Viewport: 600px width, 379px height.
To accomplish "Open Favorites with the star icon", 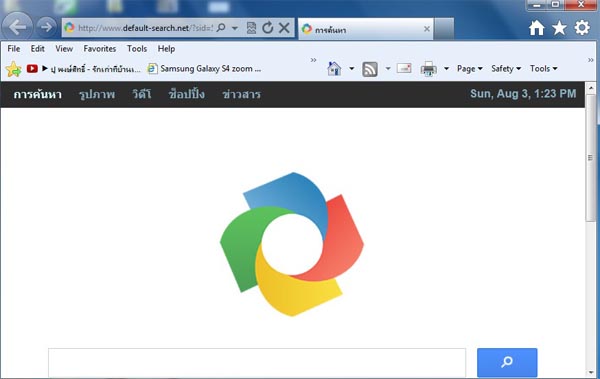I will (559, 28).
